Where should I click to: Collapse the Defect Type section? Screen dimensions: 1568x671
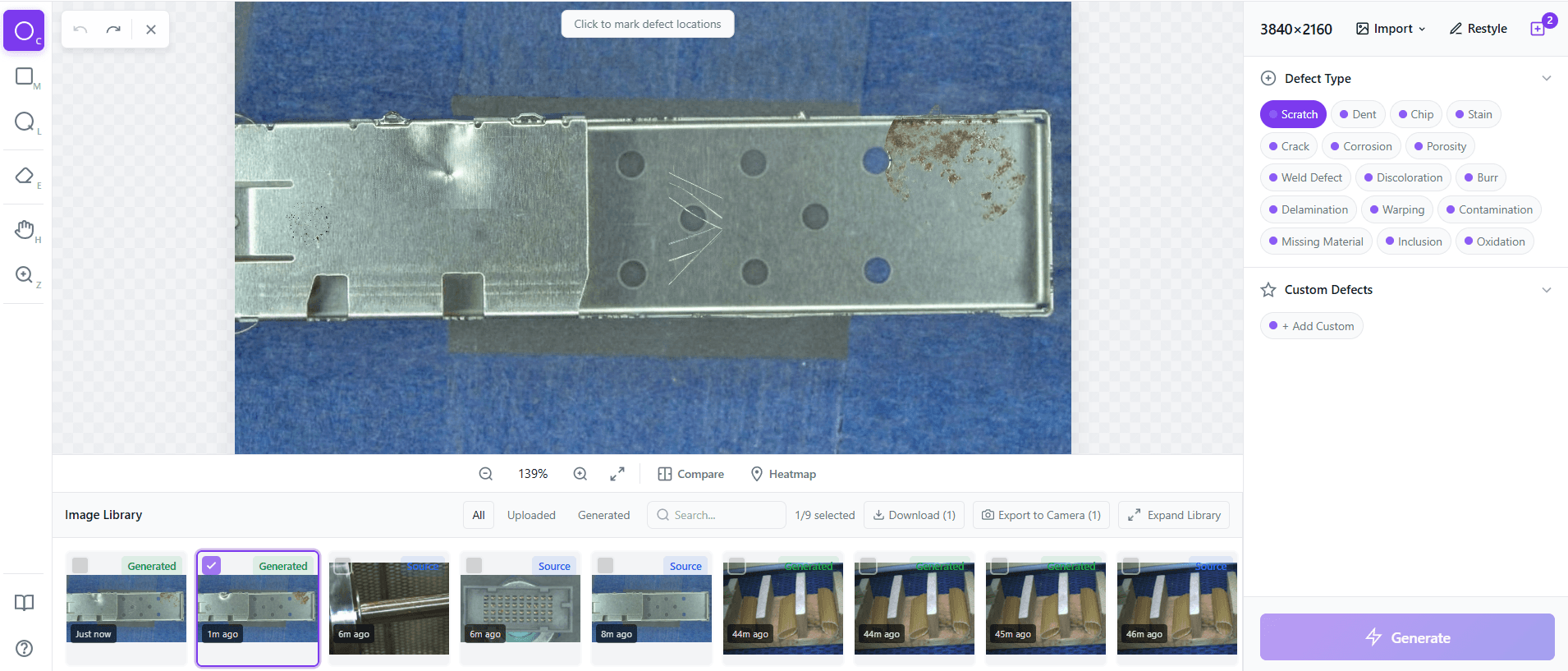pyautogui.click(x=1546, y=79)
